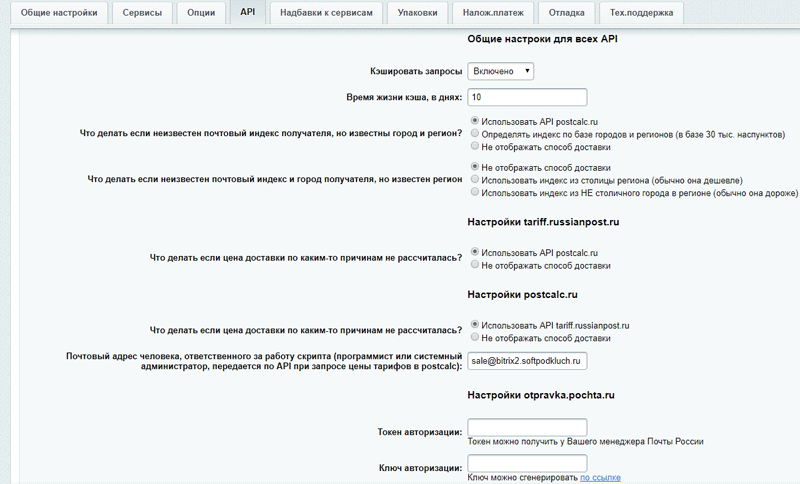Screen dimensions: 800x484
Task: Open the Отладка tab
Action: tap(568, 13)
